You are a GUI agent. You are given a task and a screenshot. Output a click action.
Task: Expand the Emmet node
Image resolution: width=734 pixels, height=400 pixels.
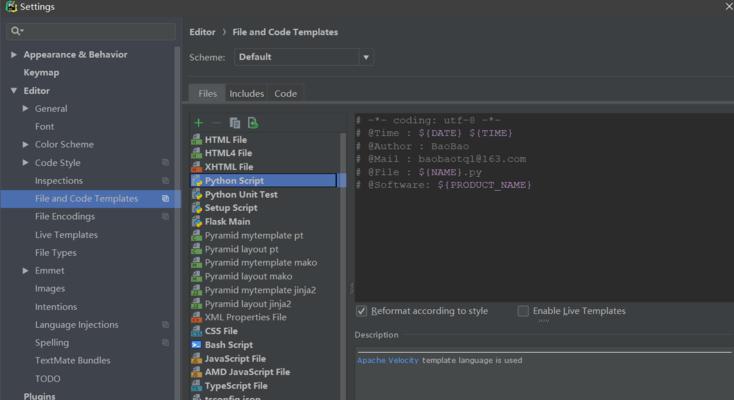(x=25, y=270)
